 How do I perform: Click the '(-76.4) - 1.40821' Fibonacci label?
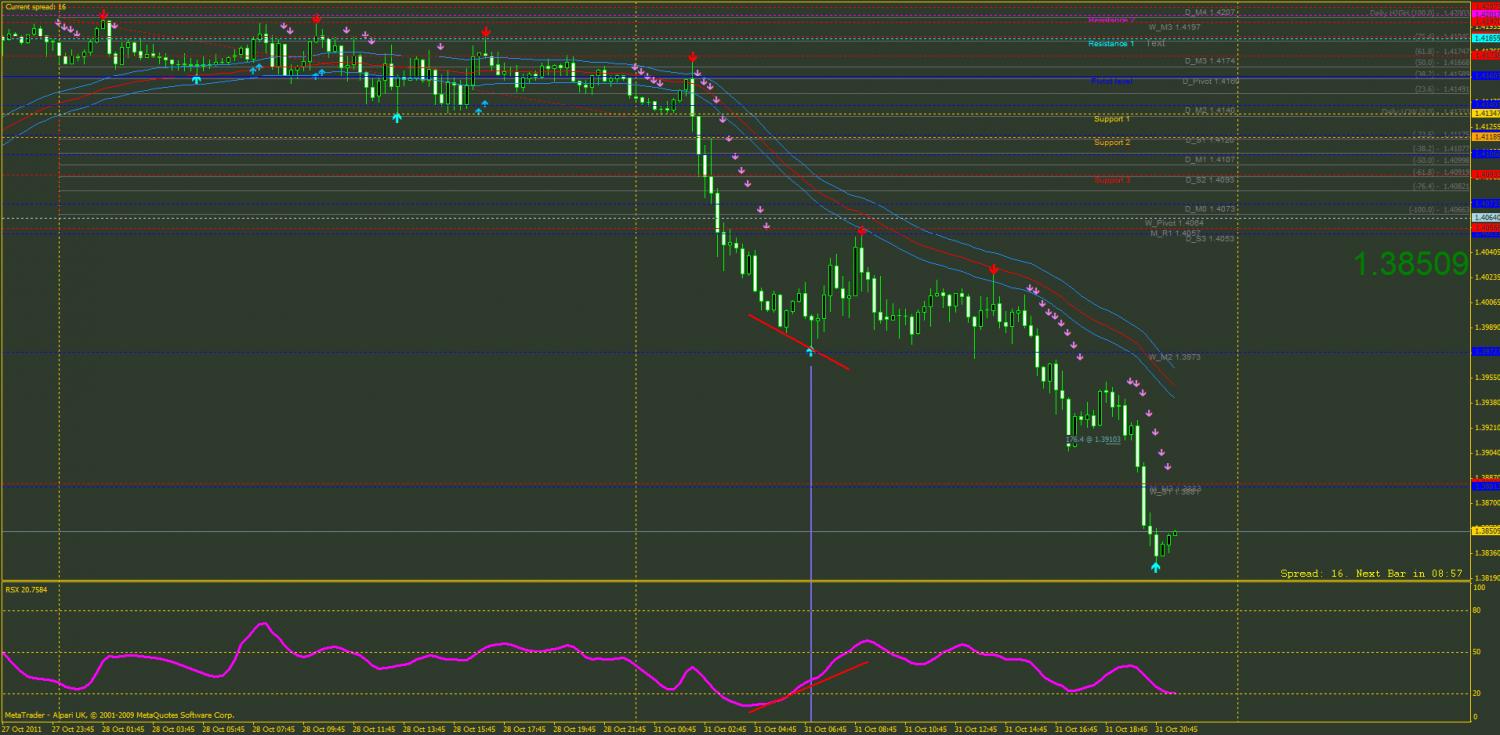tap(1441, 186)
